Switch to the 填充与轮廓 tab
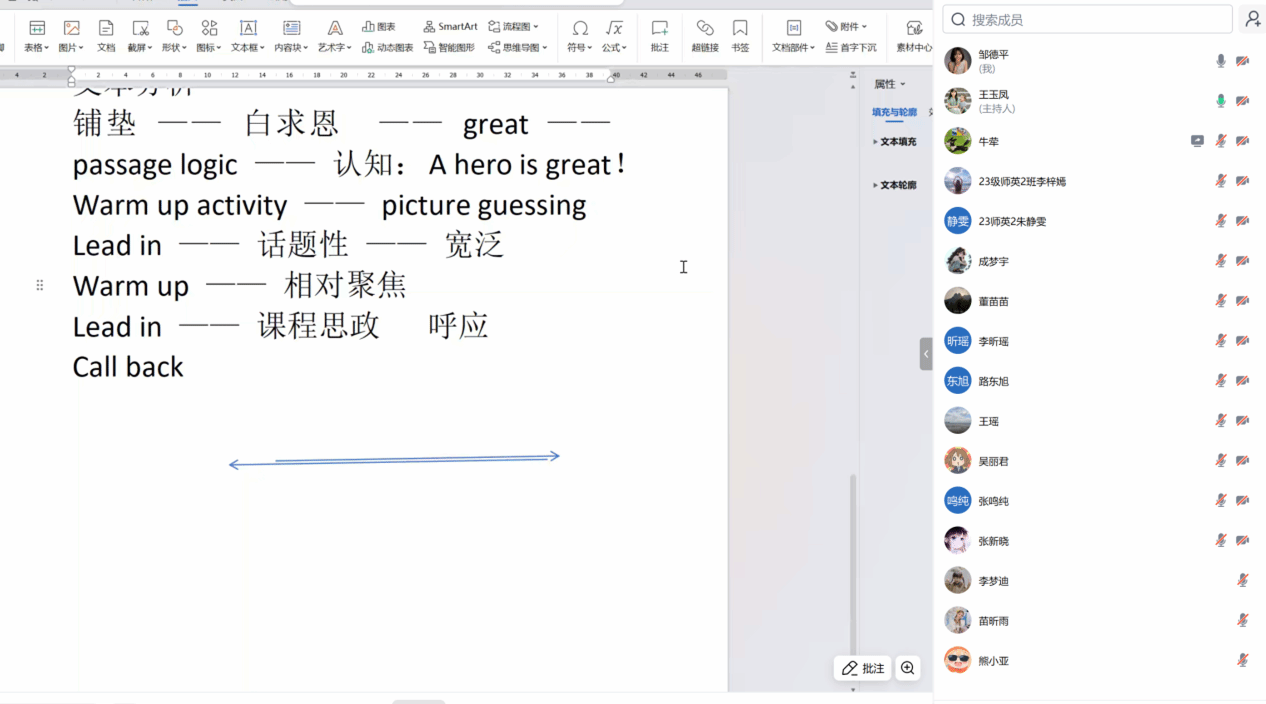The width and height of the screenshot is (1266, 704). click(x=894, y=112)
